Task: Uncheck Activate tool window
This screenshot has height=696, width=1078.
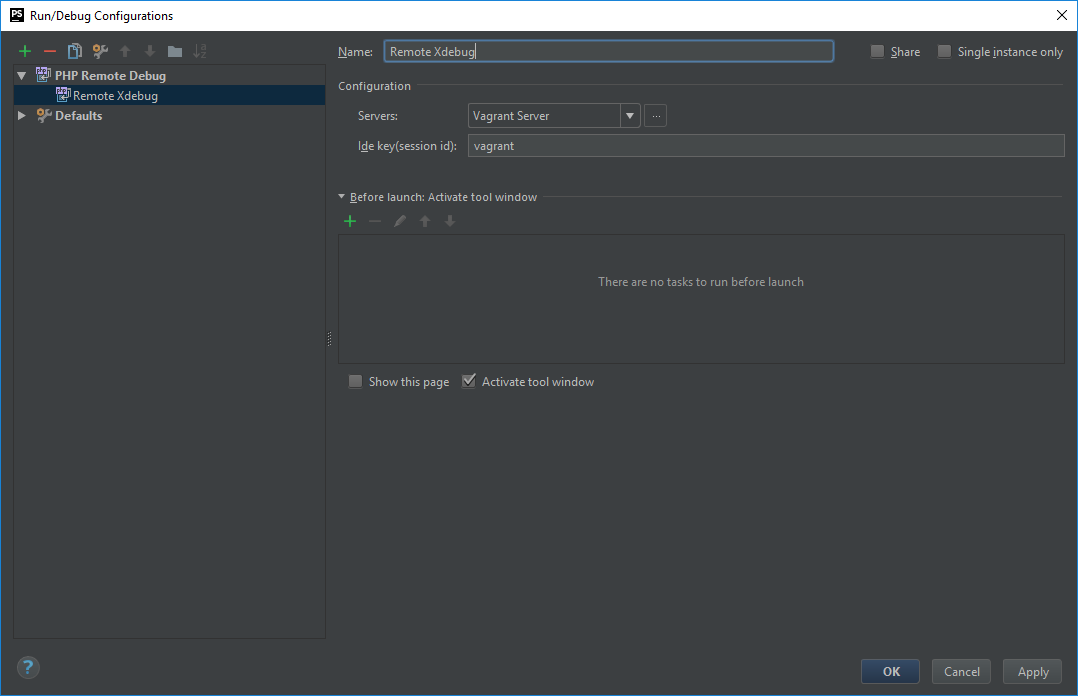Action: [469, 381]
